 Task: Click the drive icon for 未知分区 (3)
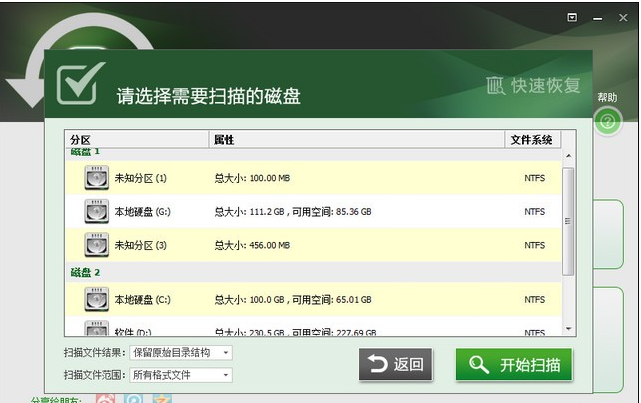pos(96,244)
